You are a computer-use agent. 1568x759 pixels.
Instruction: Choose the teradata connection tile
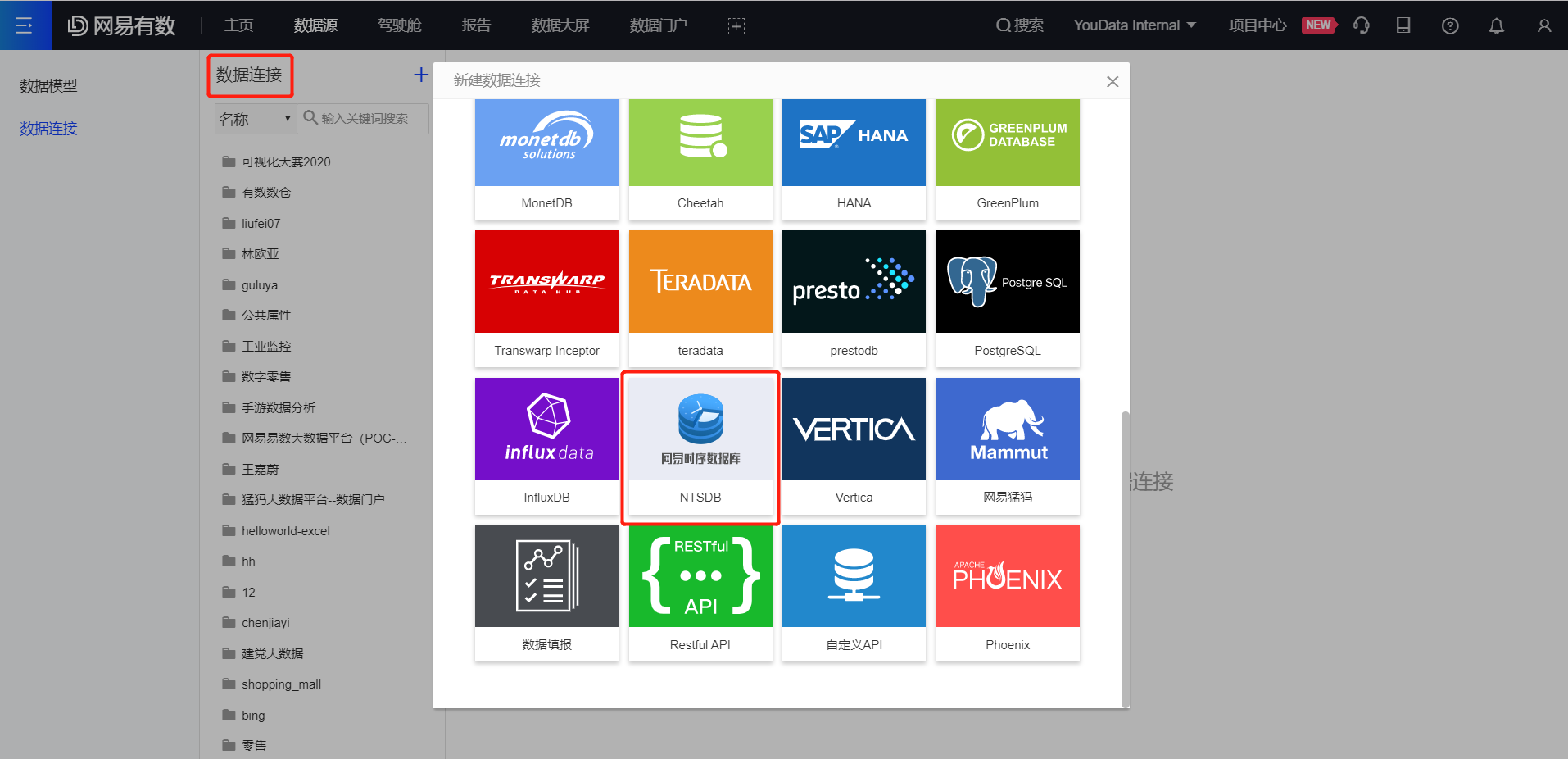[700, 298]
